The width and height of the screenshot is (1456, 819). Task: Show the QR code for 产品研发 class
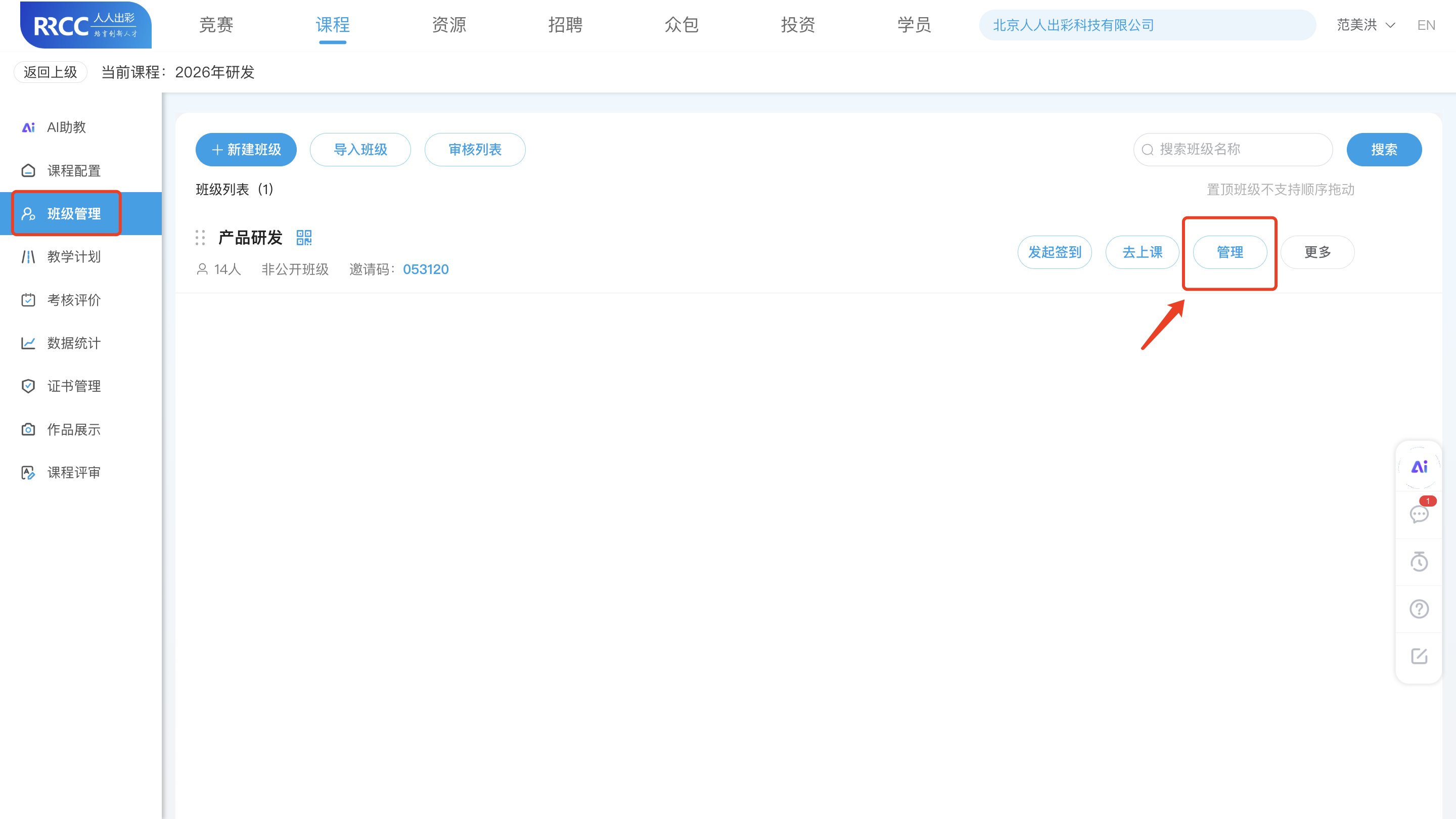pyautogui.click(x=304, y=238)
